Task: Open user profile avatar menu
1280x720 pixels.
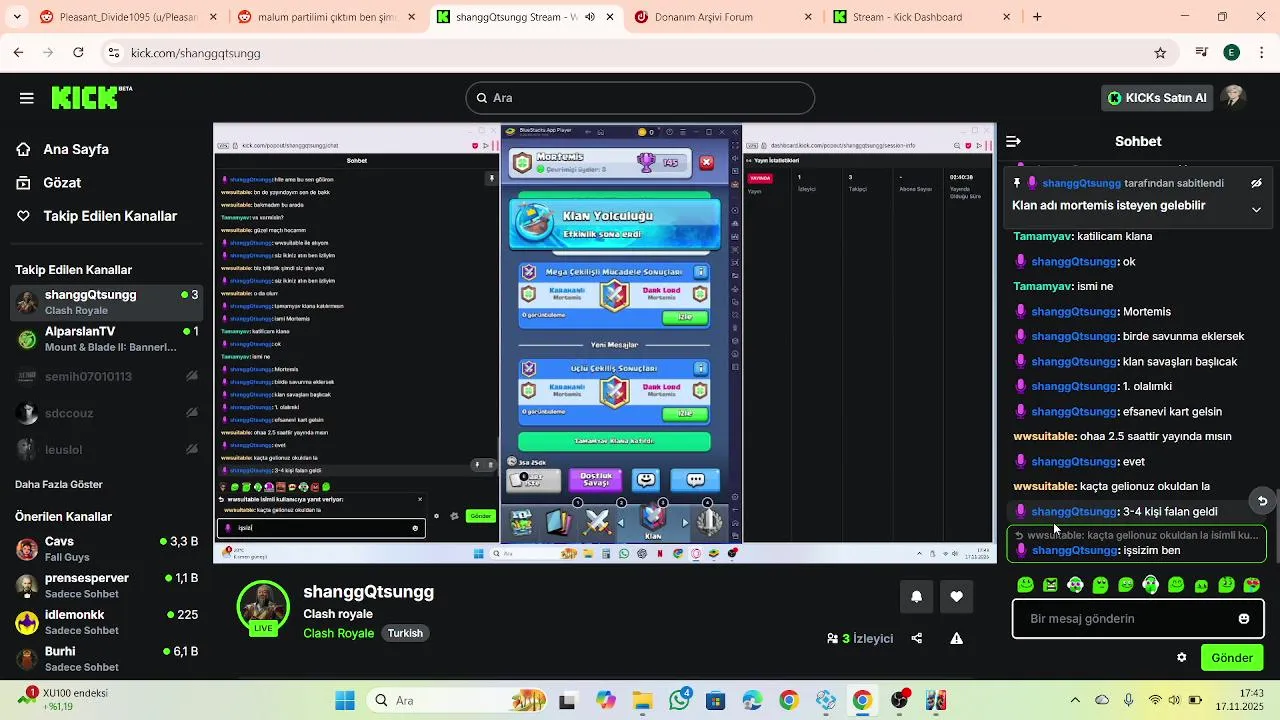Action: coord(1233,97)
